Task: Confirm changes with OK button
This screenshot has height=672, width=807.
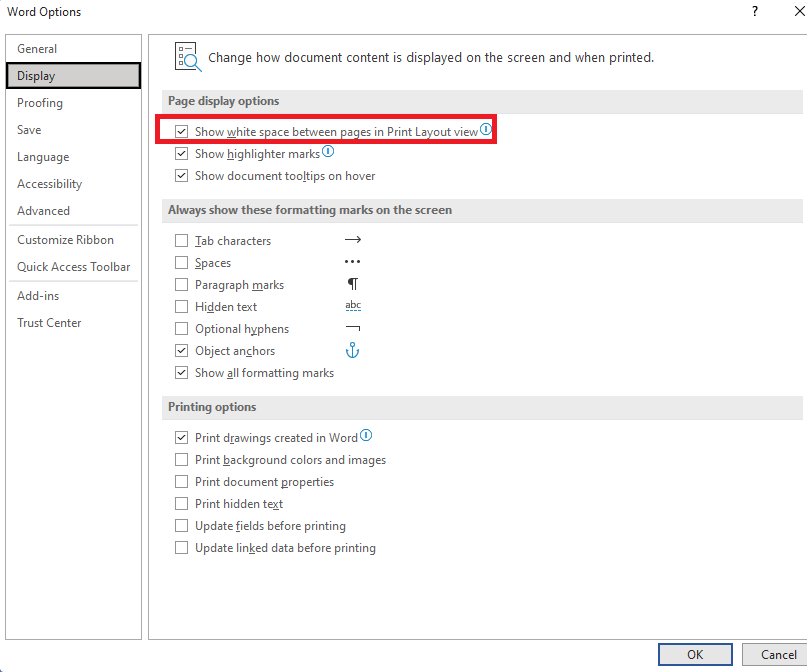Action: (695, 655)
